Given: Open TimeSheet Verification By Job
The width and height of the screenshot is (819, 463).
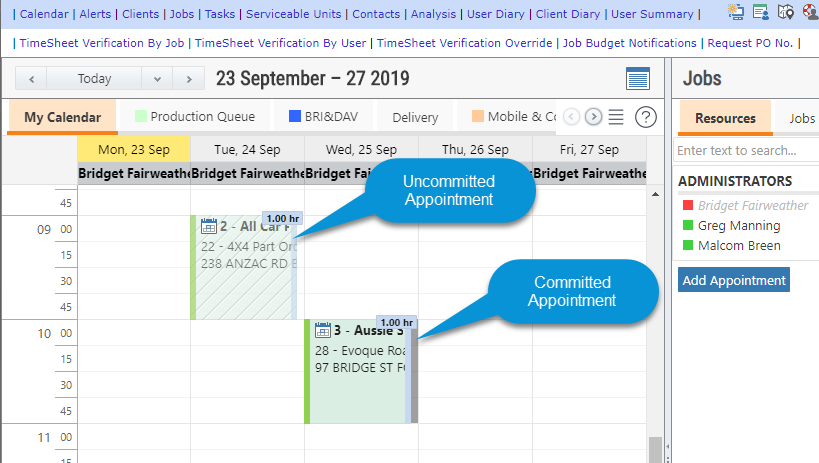Looking at the screenshot, I should [102, 43].
